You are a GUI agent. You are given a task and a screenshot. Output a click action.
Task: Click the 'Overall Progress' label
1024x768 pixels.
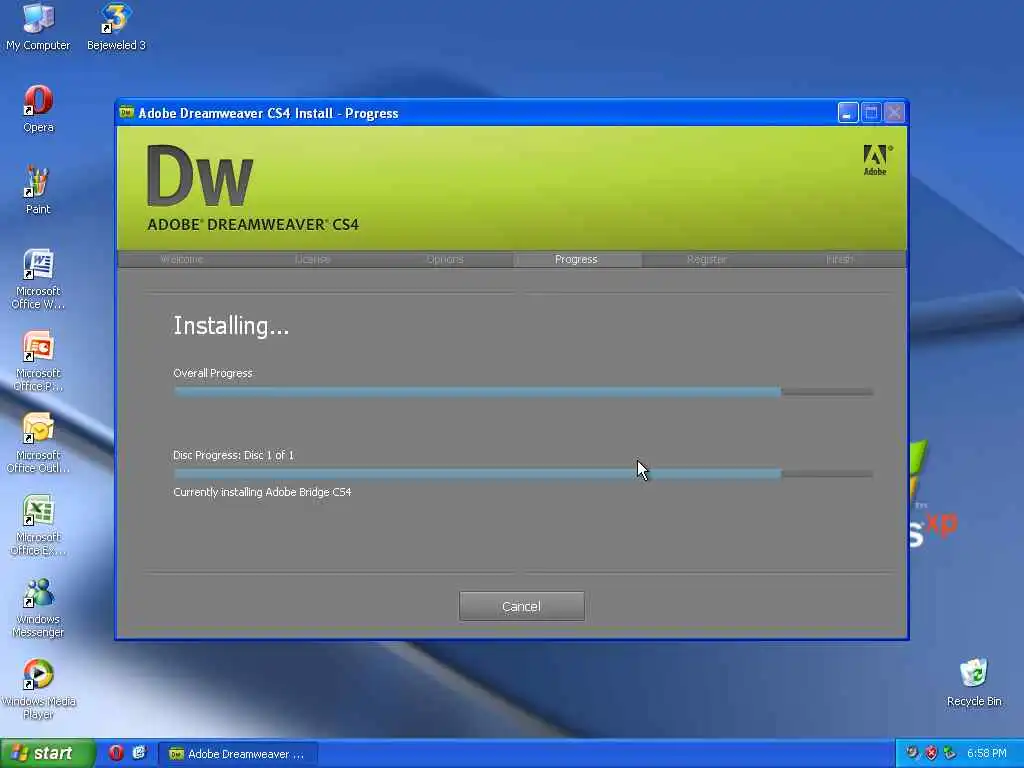coord(213,373)
